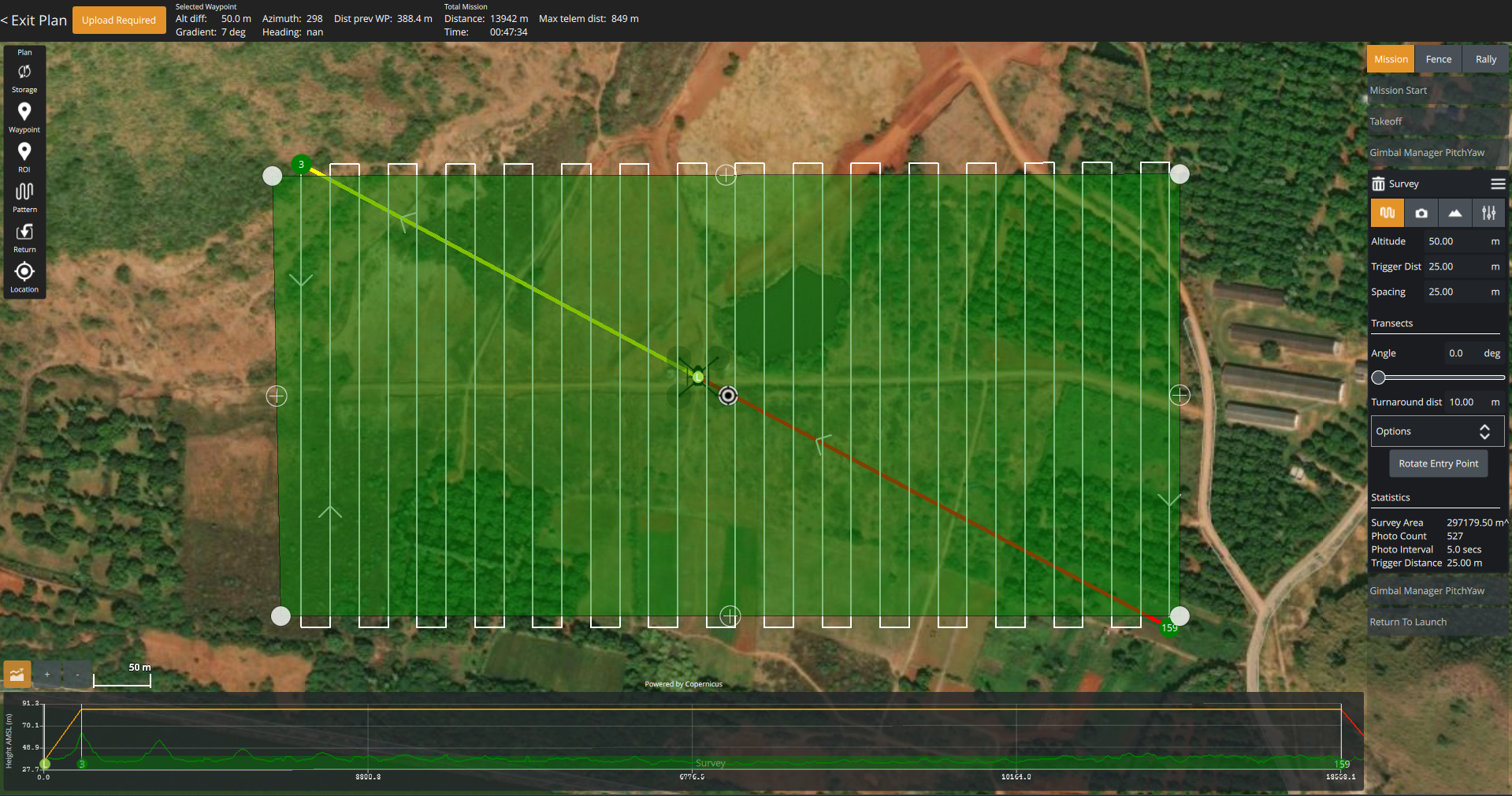Expand the Options dropdown
Image resolution: width=1512 pixels, height=796 pixels.
(1437, 431)
